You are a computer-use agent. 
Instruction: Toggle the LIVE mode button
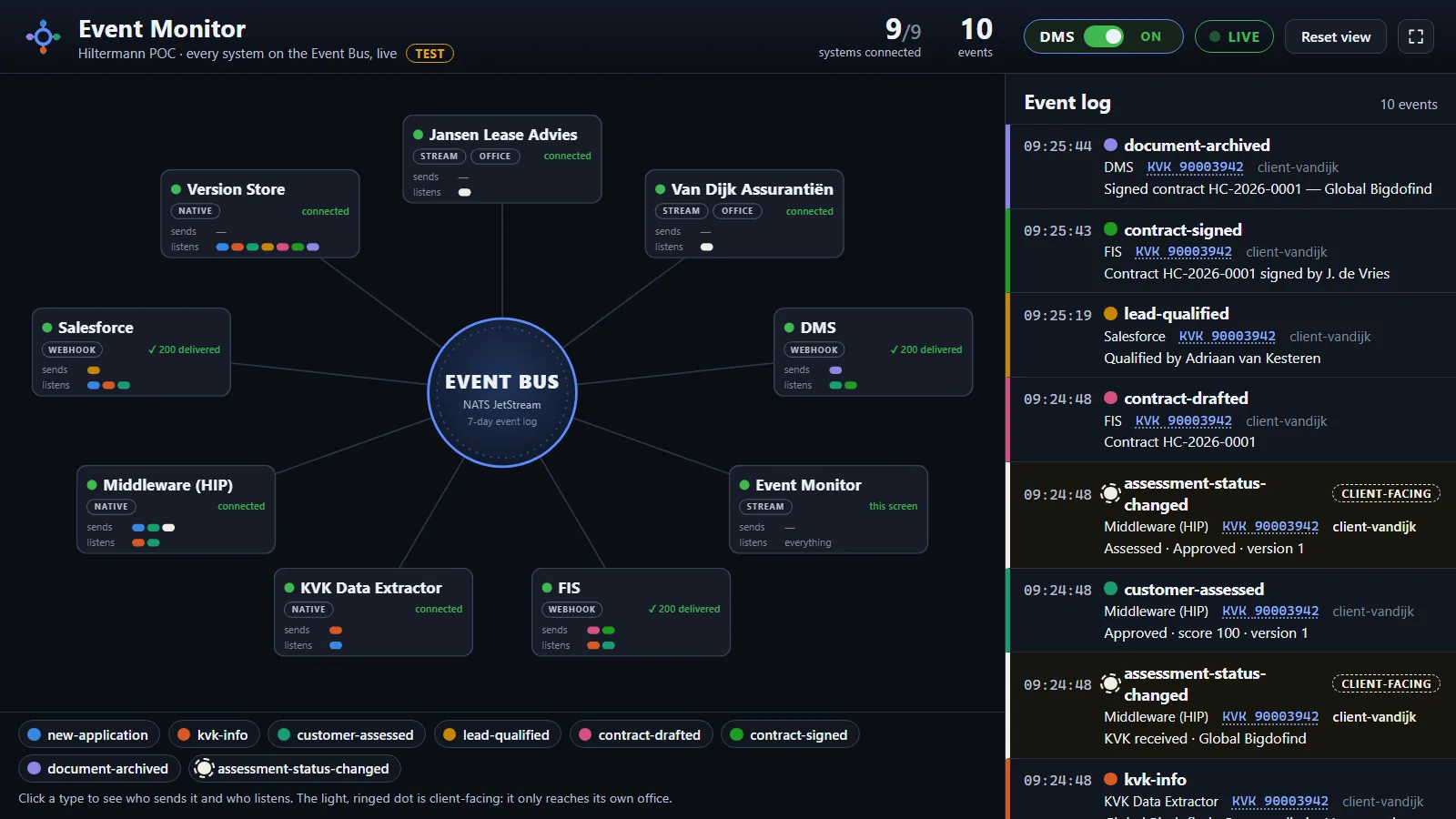point(1234,36)
